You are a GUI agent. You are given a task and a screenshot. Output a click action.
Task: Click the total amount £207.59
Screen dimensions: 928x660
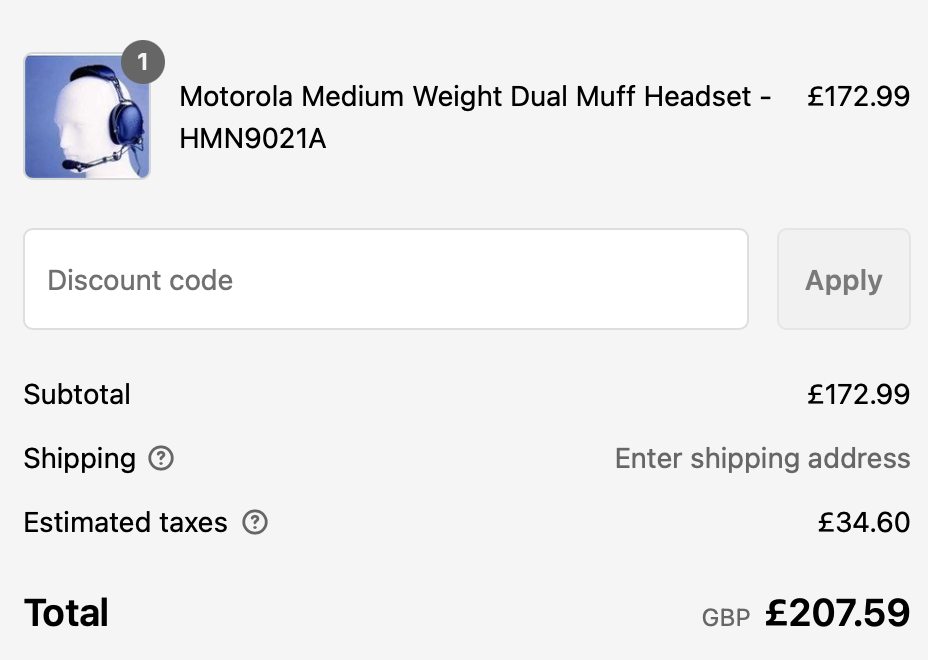[837, 613]
